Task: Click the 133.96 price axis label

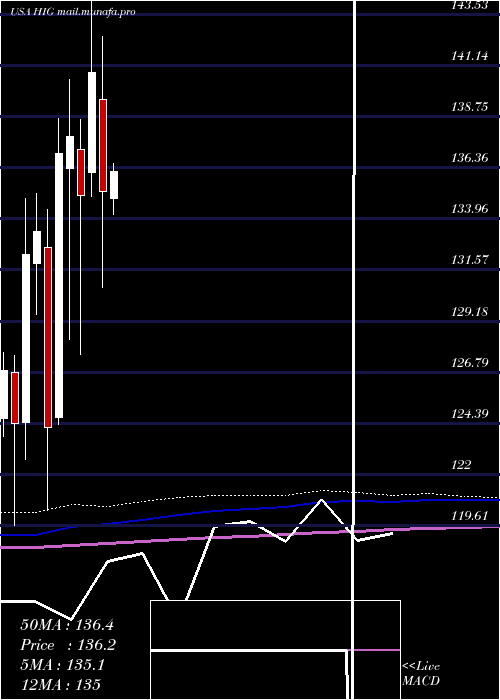Action: click(470, 208)
